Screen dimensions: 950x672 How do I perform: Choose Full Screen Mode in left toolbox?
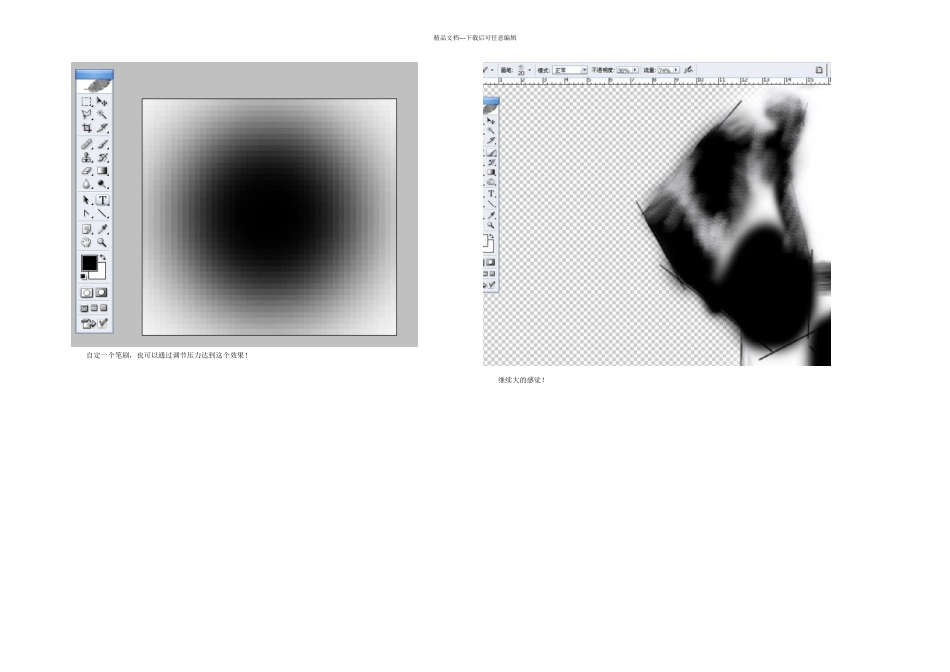coord(104,308)
